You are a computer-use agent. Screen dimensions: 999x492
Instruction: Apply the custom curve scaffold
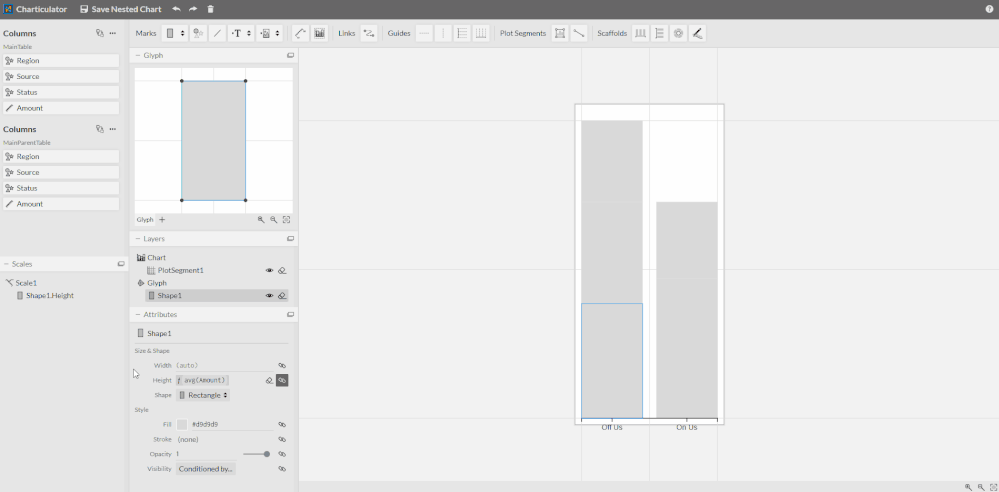point(698,33)
